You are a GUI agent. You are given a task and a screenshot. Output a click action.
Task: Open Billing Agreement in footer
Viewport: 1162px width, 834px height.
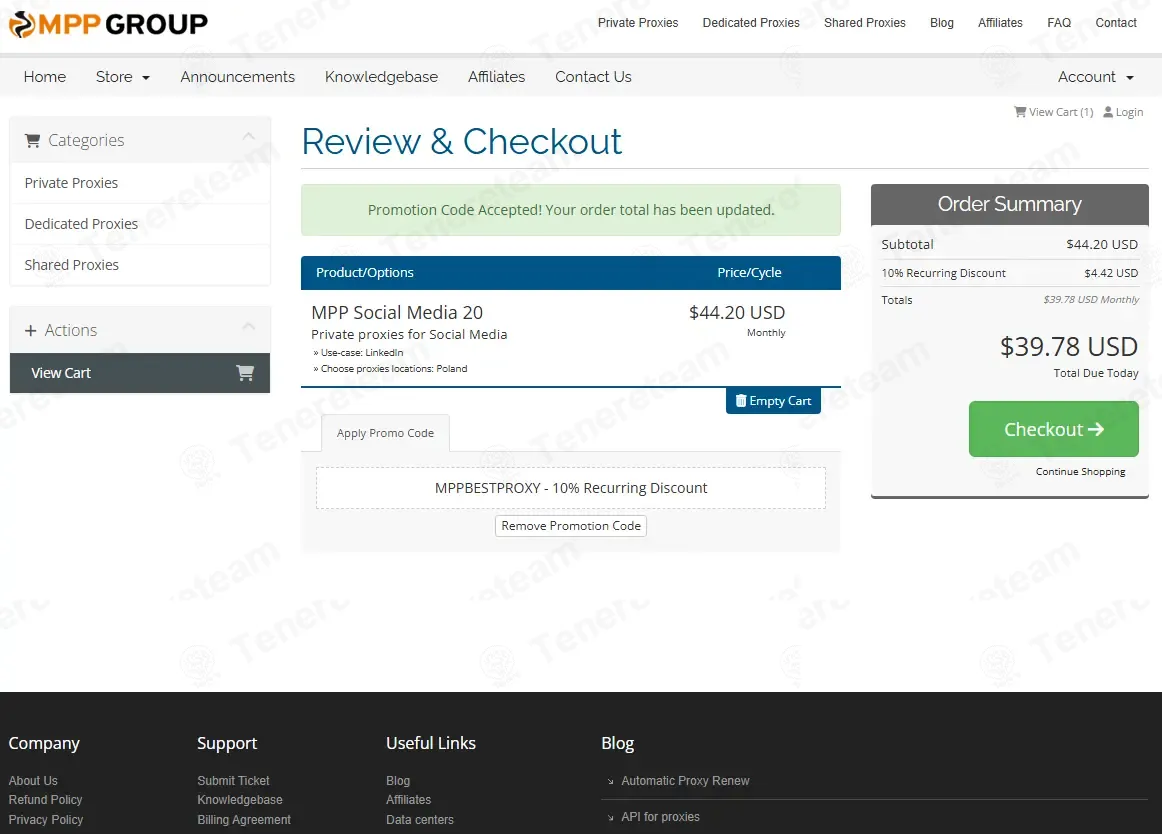coord(244,820)
